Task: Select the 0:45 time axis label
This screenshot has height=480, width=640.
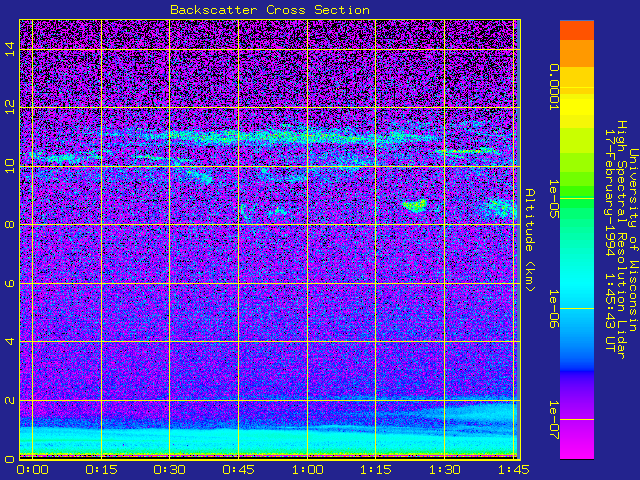Action: 238,470
